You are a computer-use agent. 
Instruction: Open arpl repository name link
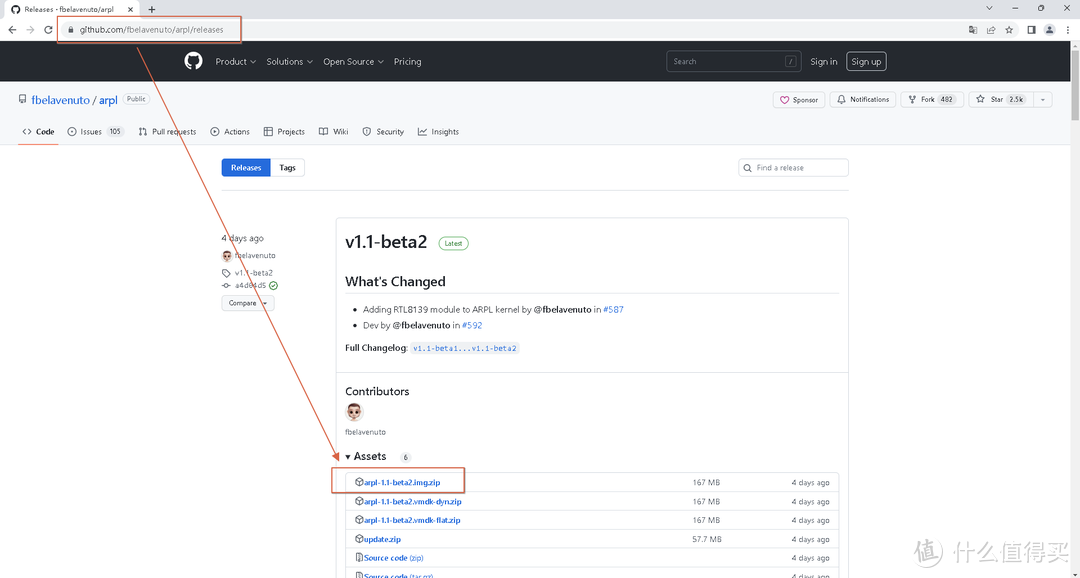point(108,100)
